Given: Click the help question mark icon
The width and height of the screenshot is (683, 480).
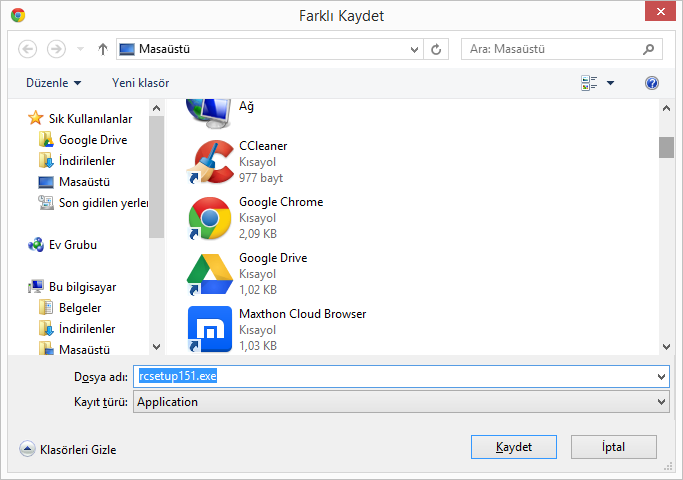Looking at the screenshot, I should click(x=652, y=83).
